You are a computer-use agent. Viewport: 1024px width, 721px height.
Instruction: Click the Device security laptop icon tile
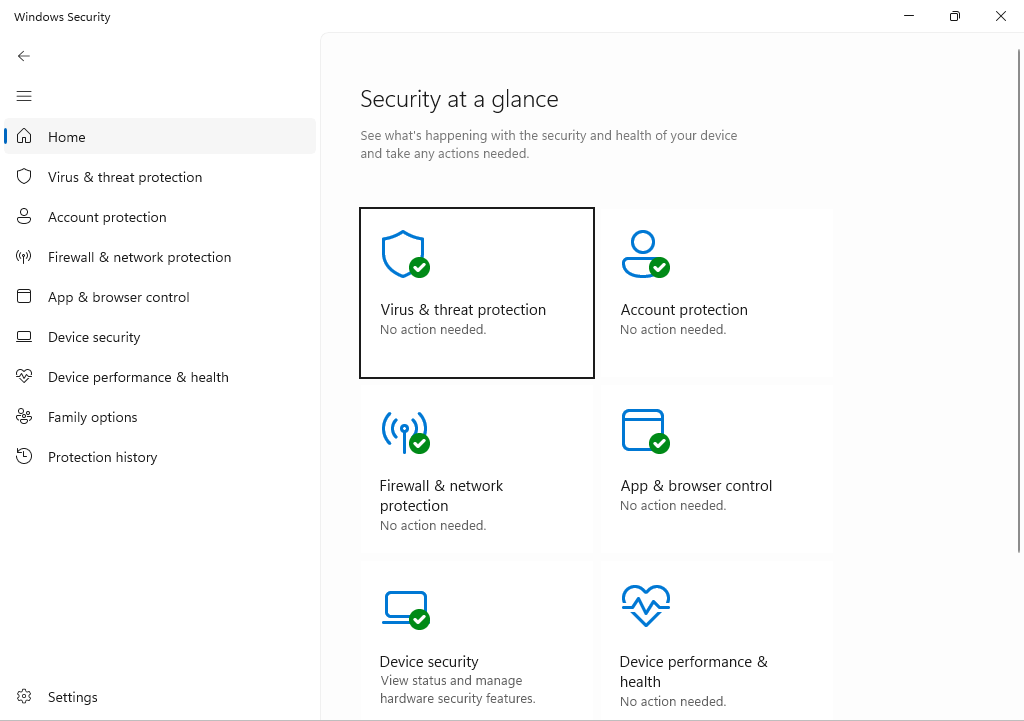click(404, 608)
